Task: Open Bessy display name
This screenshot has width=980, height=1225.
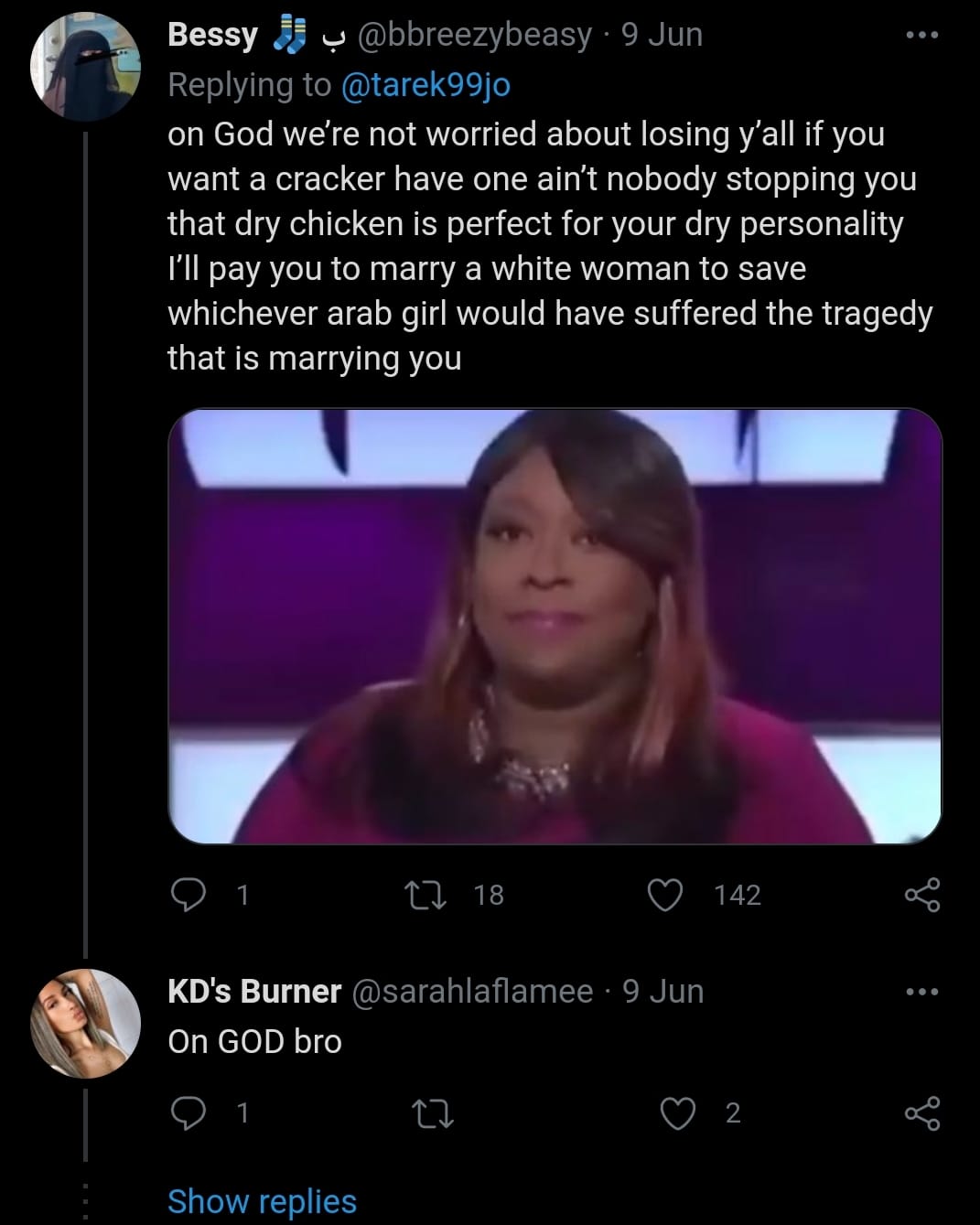Action: coord(212,35)
